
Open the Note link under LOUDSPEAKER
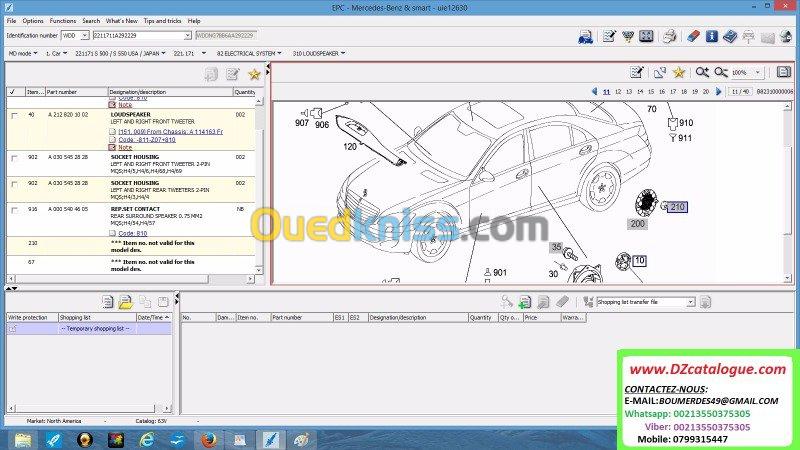(x=125, y=147)
